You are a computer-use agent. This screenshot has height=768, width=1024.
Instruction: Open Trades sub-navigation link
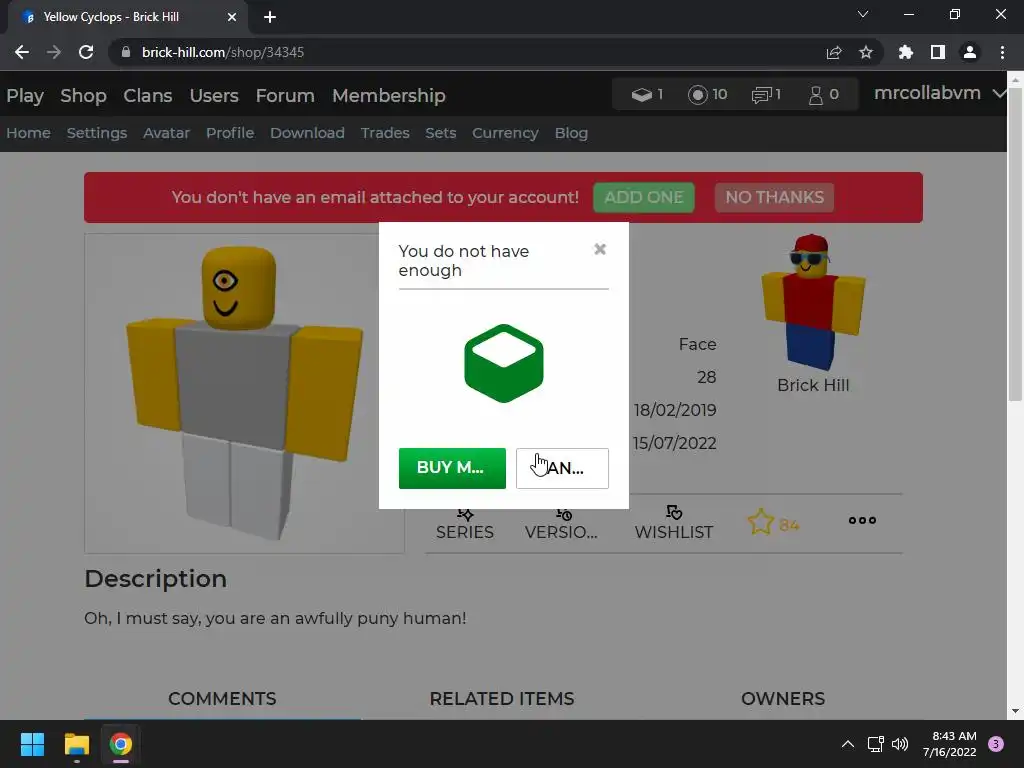pos(385,133)
